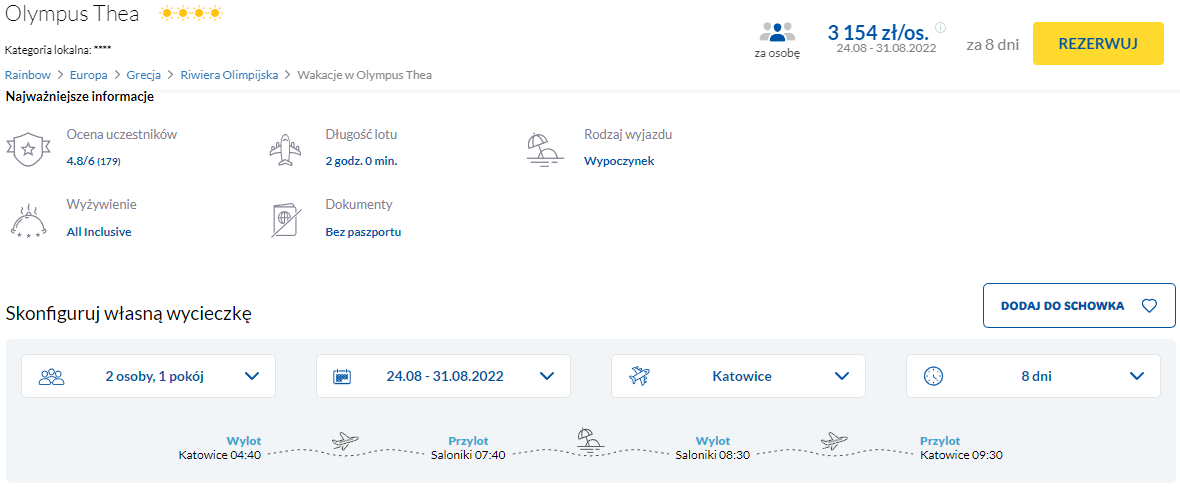The height and width of the screenshot is (491, 1180).
Task: Click the beach umbrella icon for Rodzaj wyjazdu
Action: pos(545,150)
